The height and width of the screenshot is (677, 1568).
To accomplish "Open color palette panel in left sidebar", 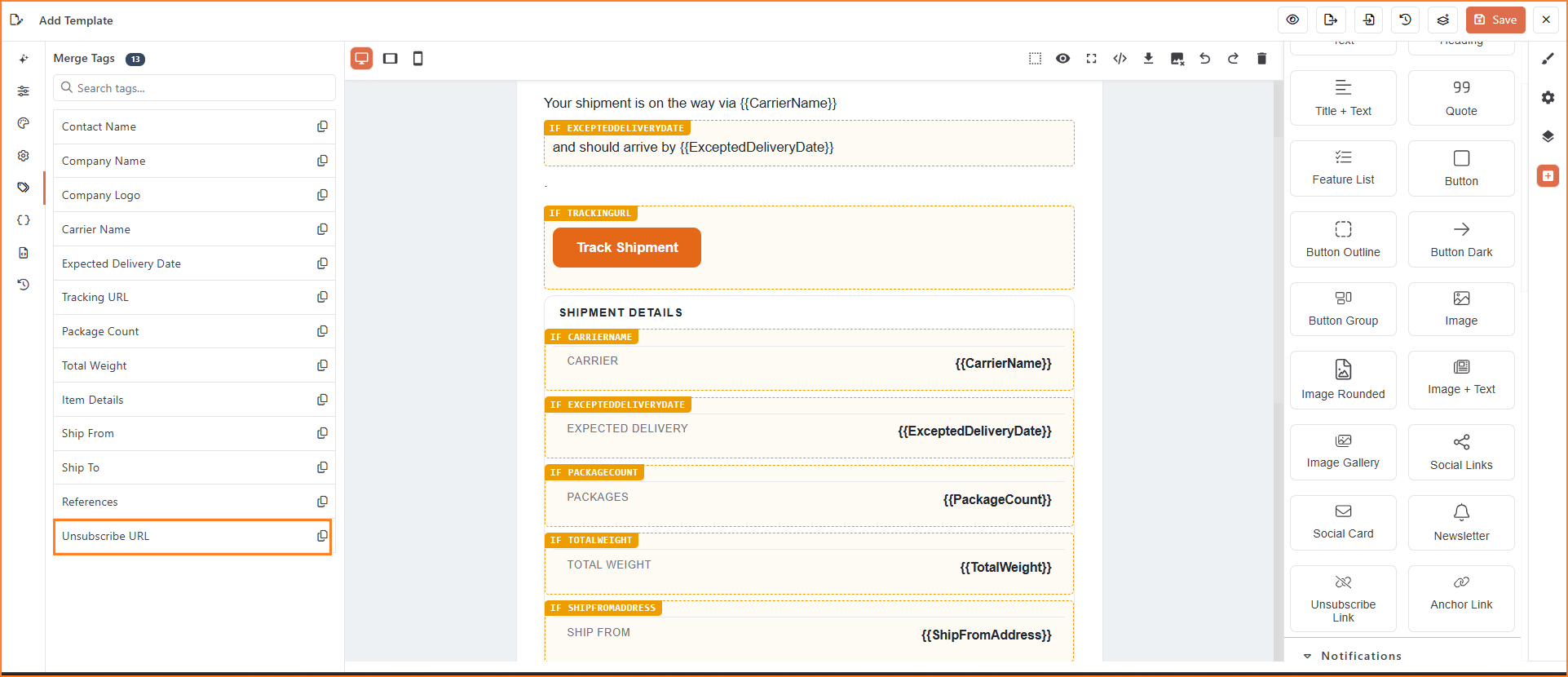I will tap(24, 123).
